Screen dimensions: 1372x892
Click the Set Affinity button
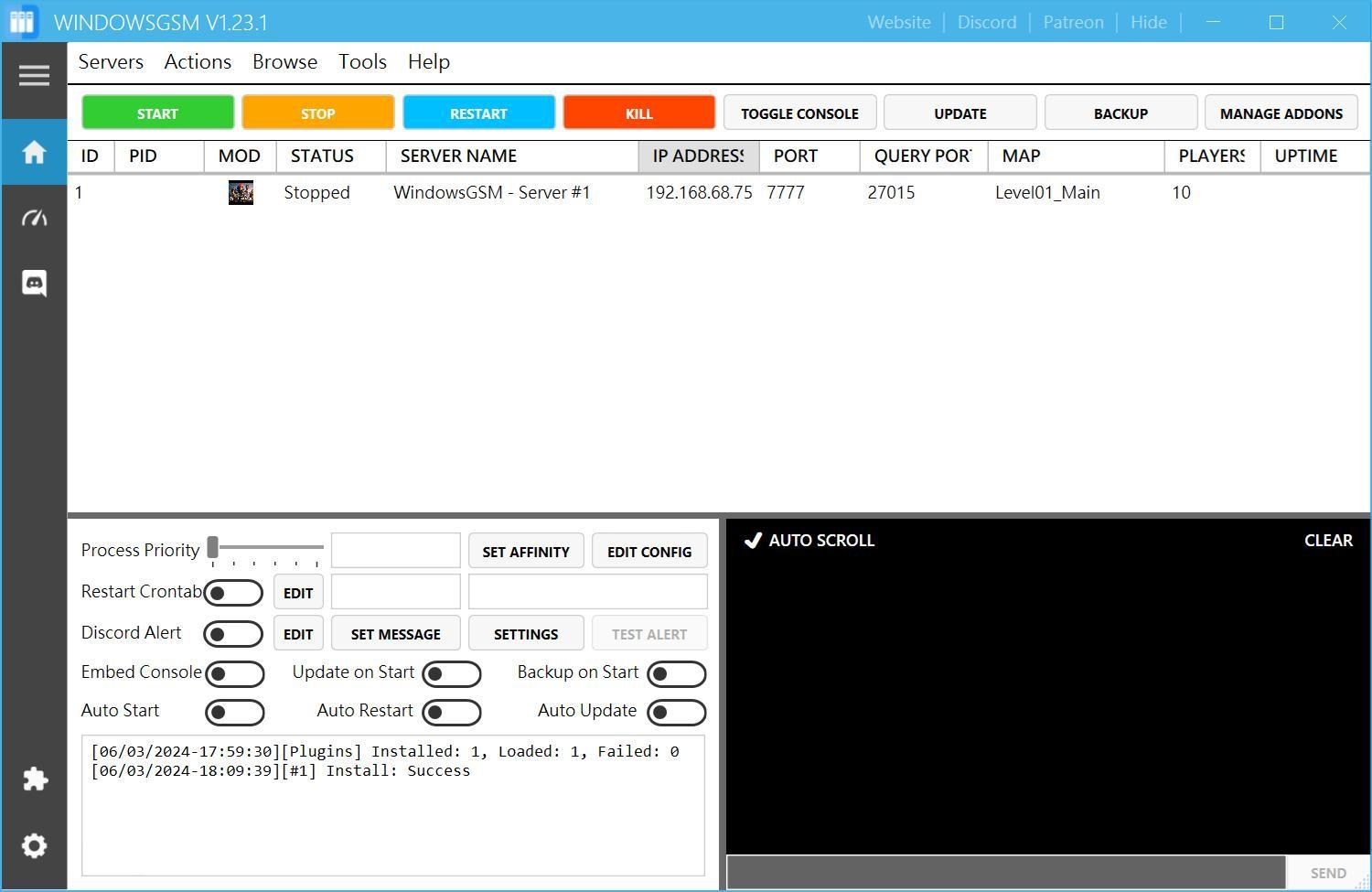[x=526, y=552]
